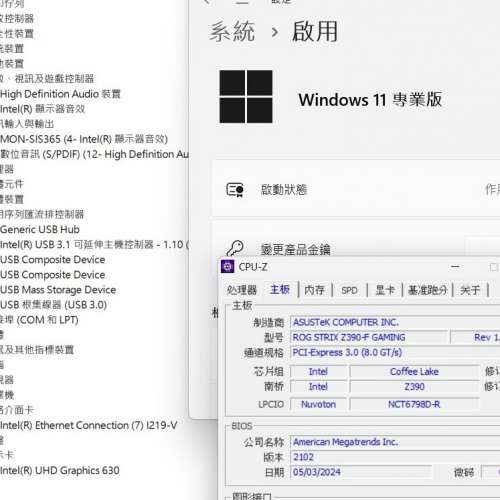Select MON-SIS365 audio output device
The image size is (500, 500).
coord(84,139)
